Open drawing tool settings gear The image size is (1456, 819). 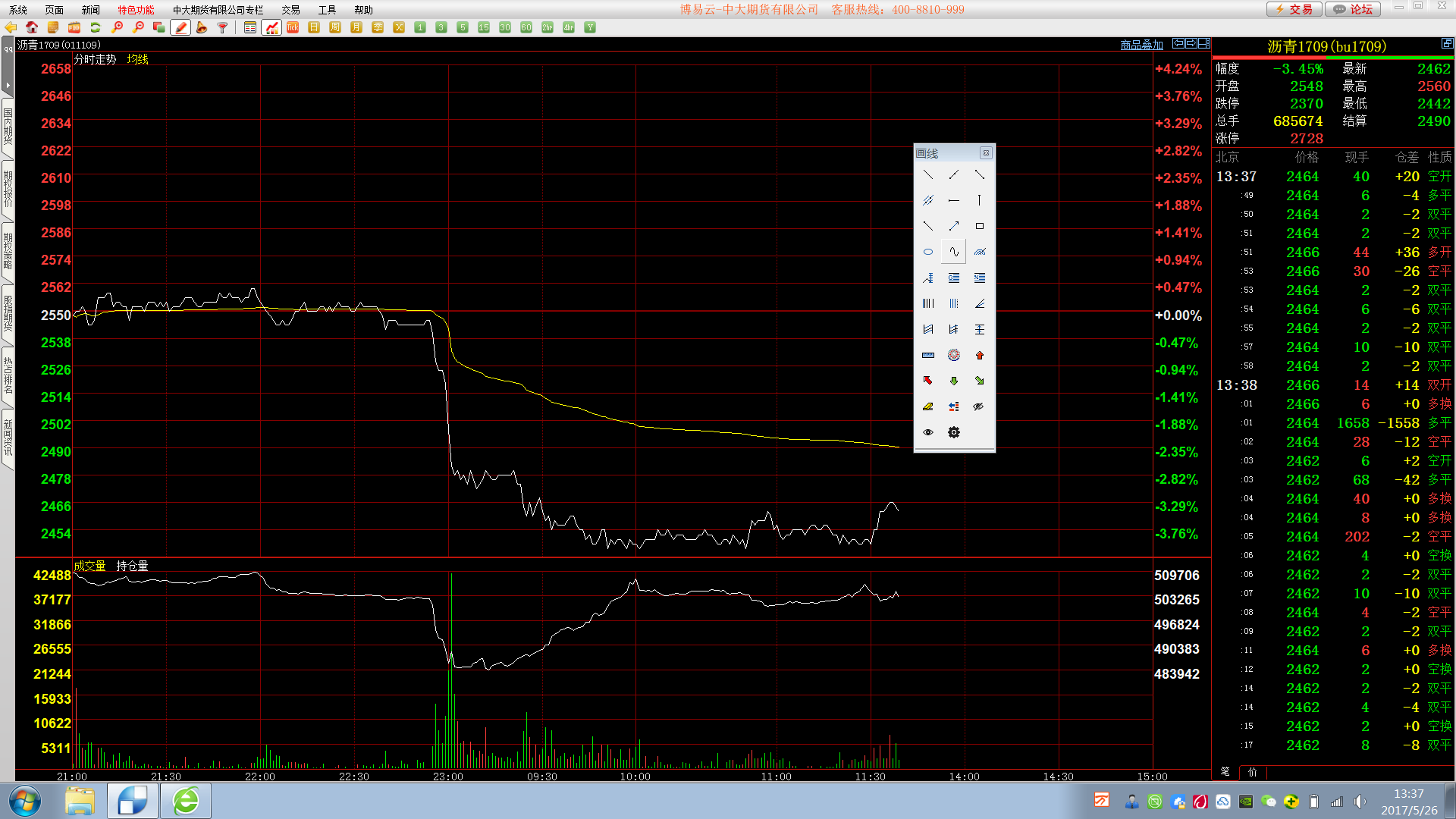click(953, 432)
